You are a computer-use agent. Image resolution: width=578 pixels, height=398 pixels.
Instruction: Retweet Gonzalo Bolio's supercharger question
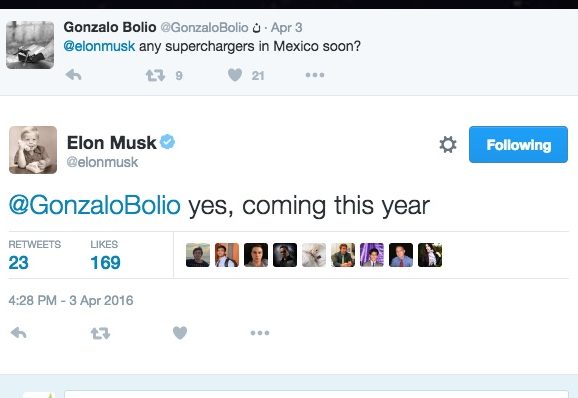155,76
